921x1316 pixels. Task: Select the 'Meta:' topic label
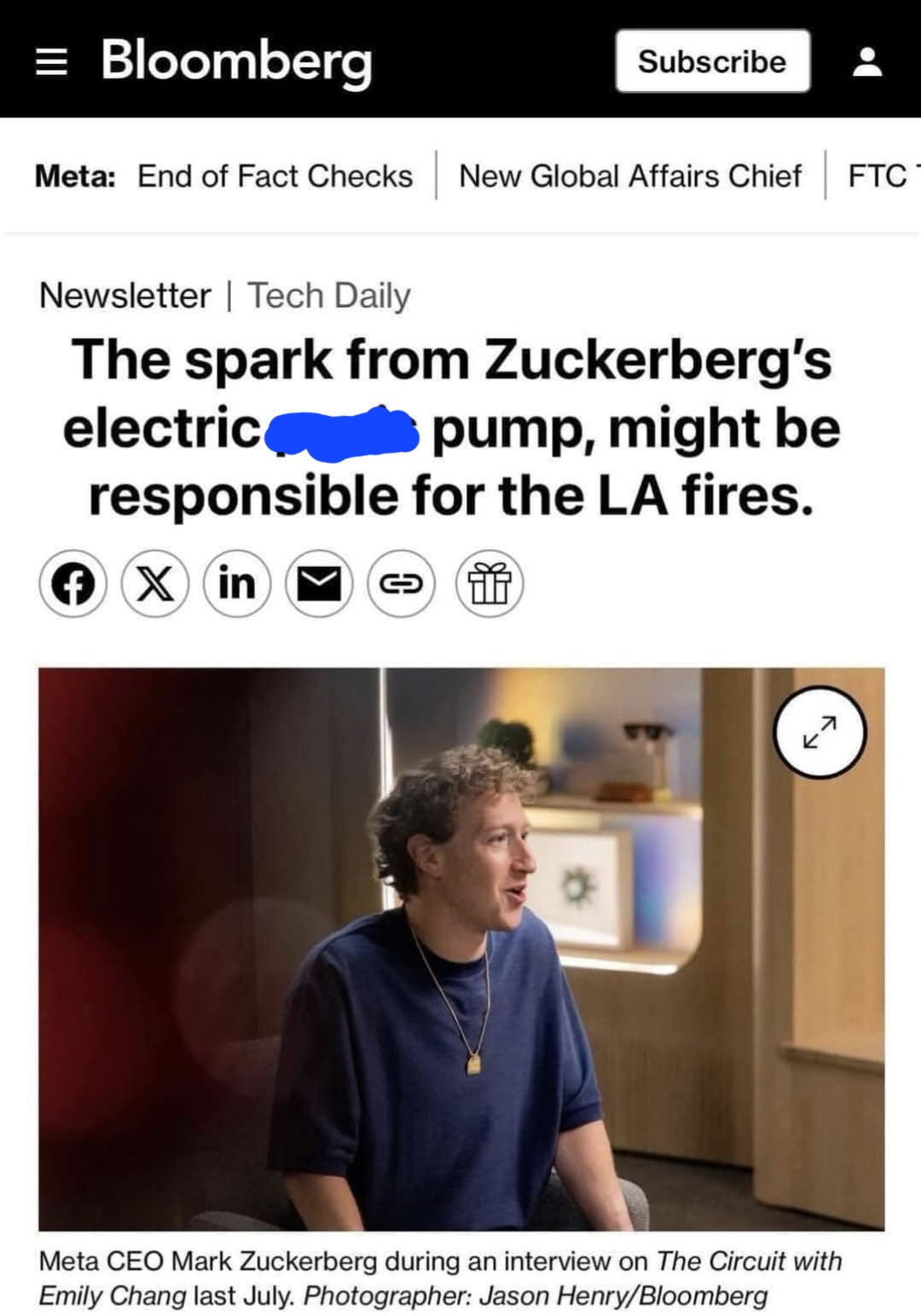tap(75, 176)
